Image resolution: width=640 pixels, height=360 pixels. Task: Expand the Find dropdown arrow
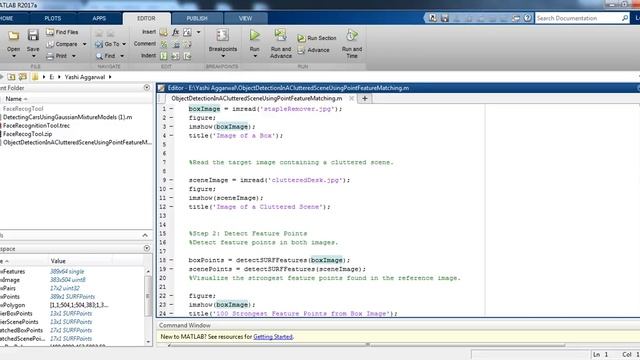tap(122, 56)
